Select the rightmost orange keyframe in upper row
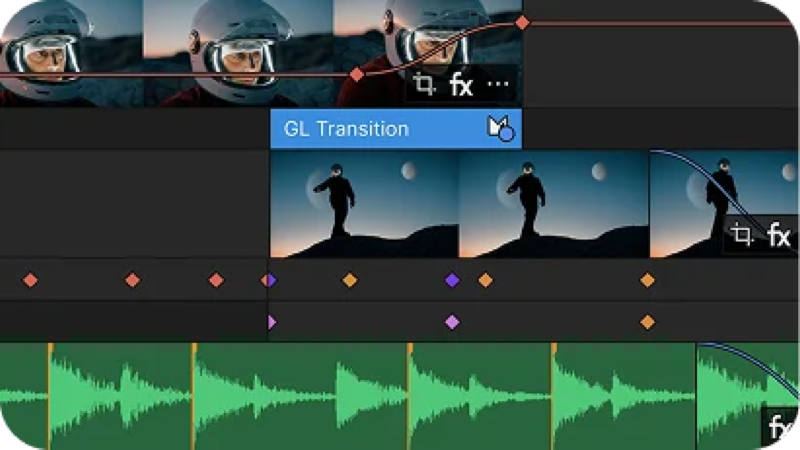This screenshot has width=800, height=450. tap(647, 280)
